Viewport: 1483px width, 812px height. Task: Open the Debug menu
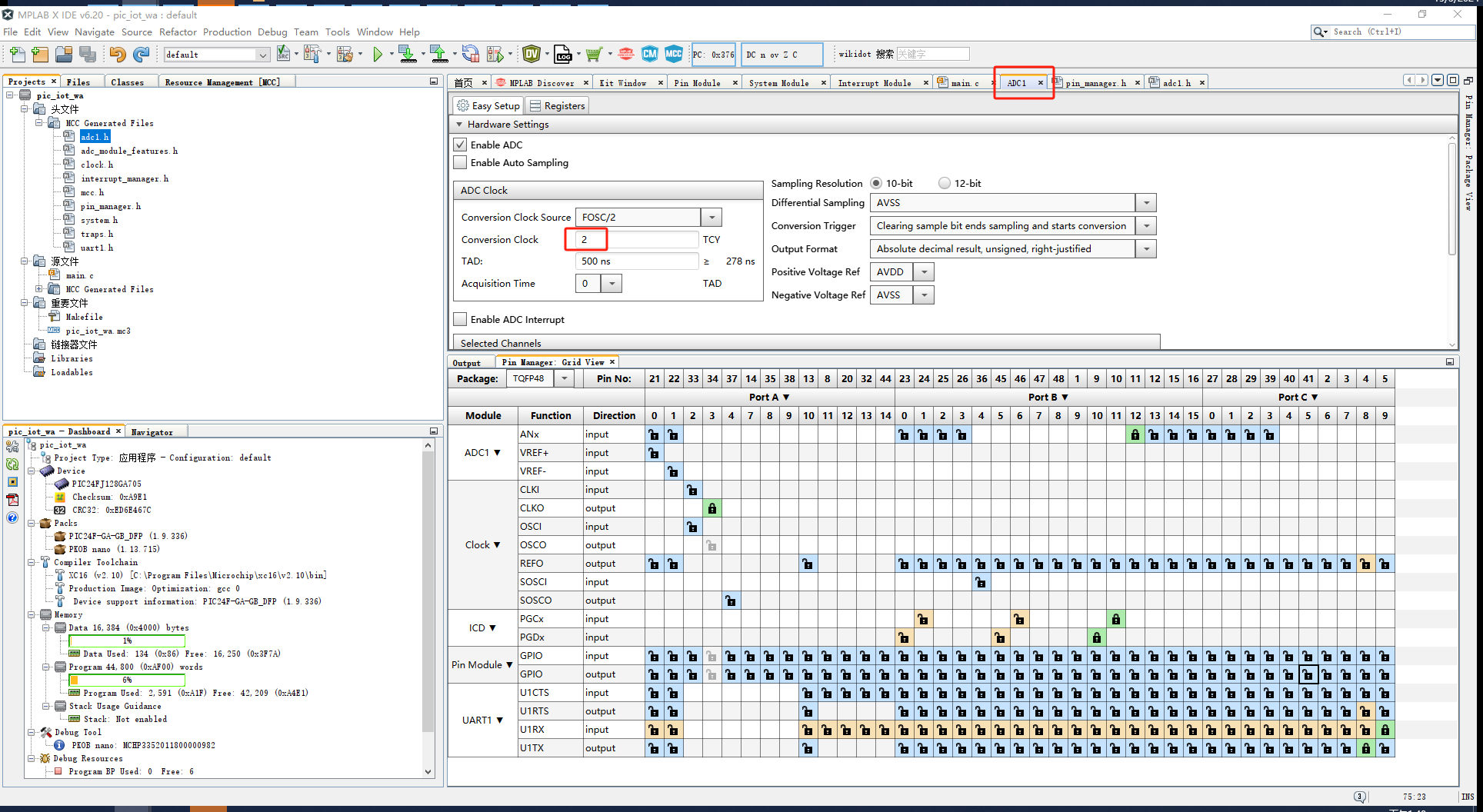[272, 32]
